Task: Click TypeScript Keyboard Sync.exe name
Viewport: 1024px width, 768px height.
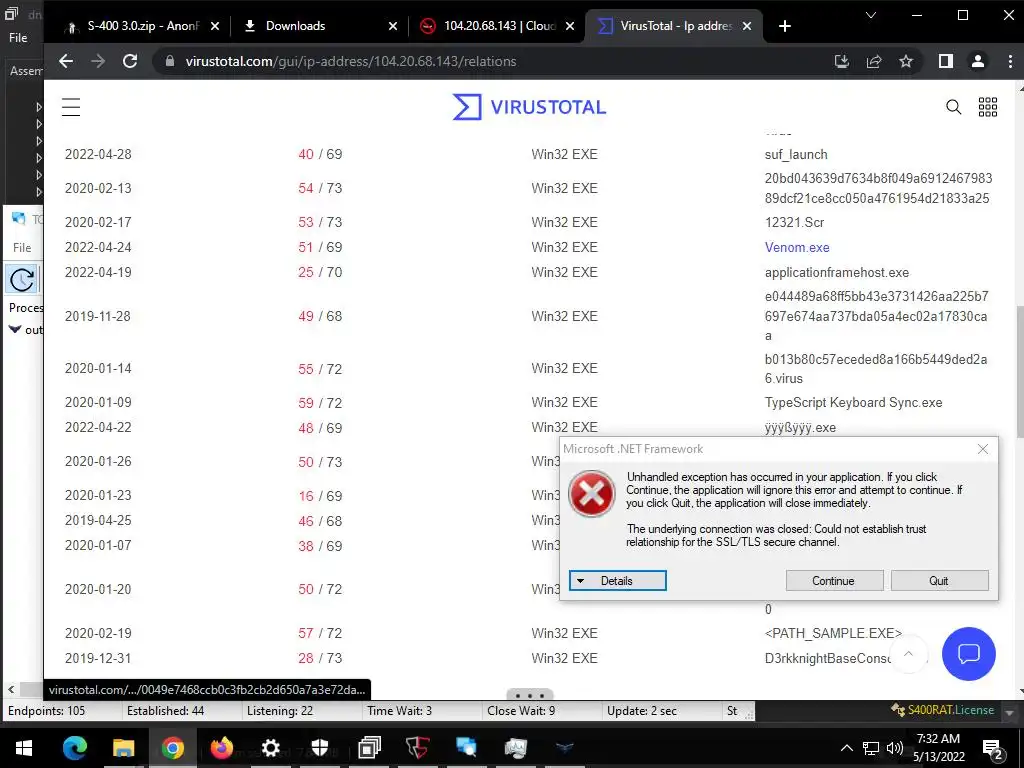Action: click(854, 402)
